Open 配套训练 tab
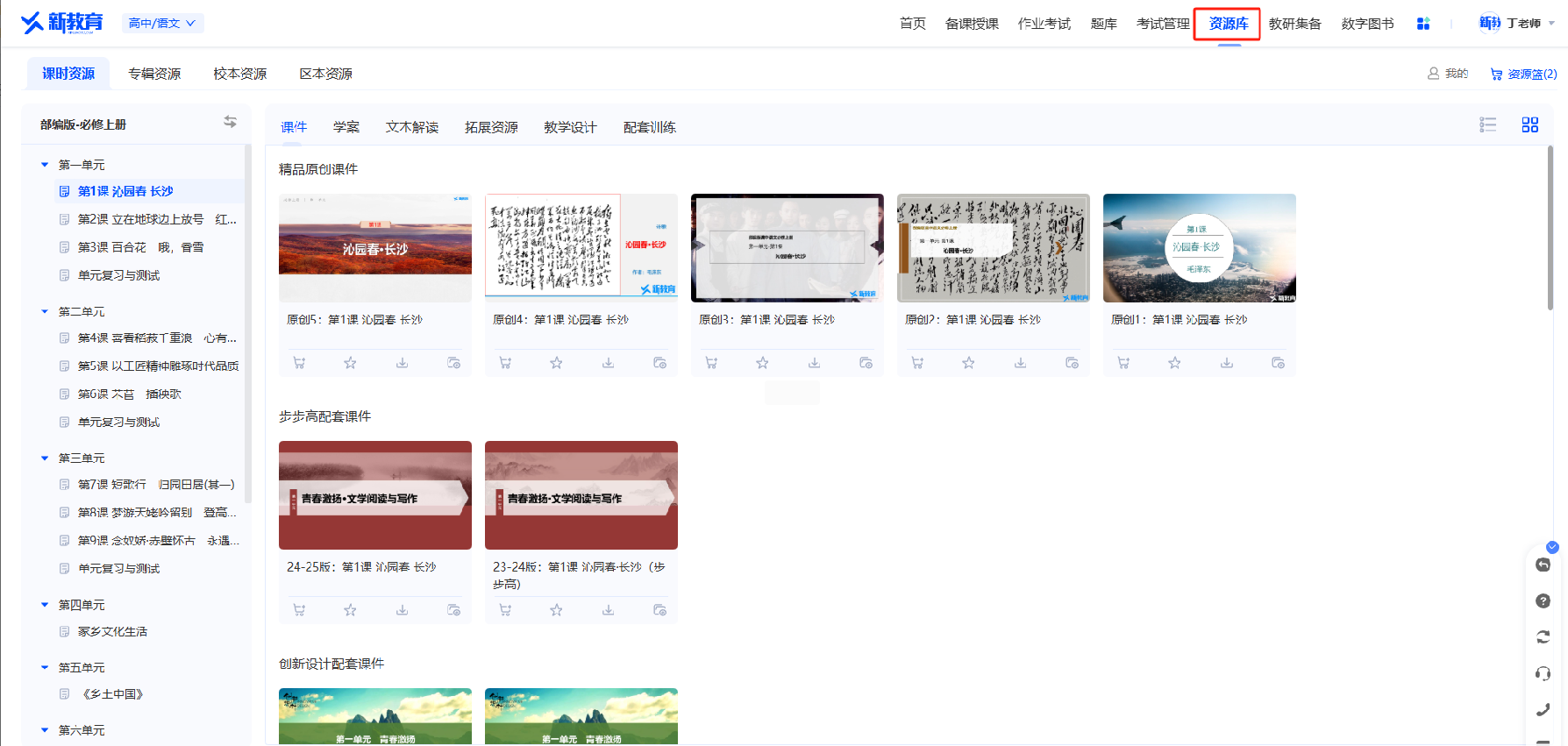This screenshot has height=746, width=1568. coord(650,127)
